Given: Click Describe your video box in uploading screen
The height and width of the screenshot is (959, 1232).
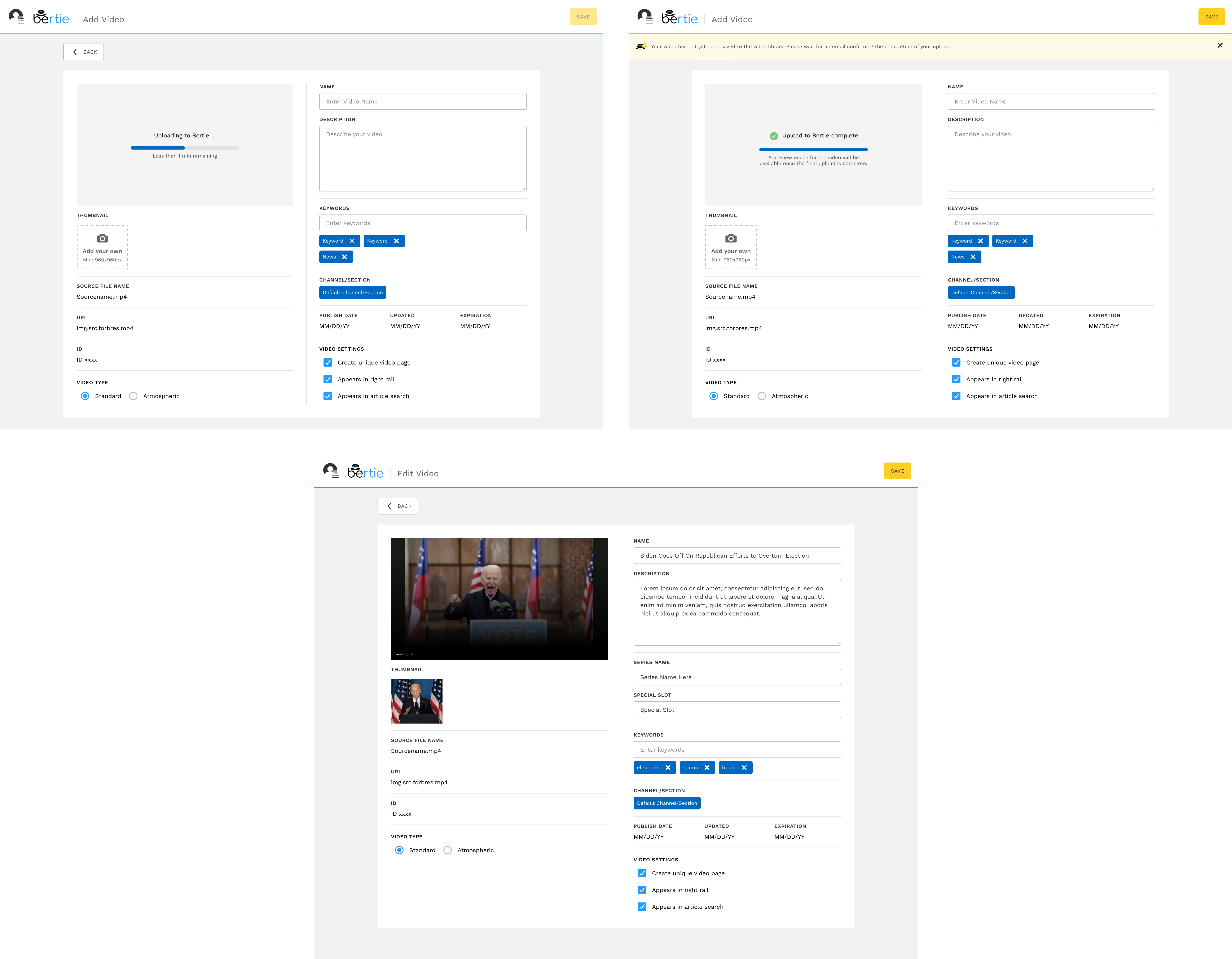Looking at the screenshot, I should 423,159.
